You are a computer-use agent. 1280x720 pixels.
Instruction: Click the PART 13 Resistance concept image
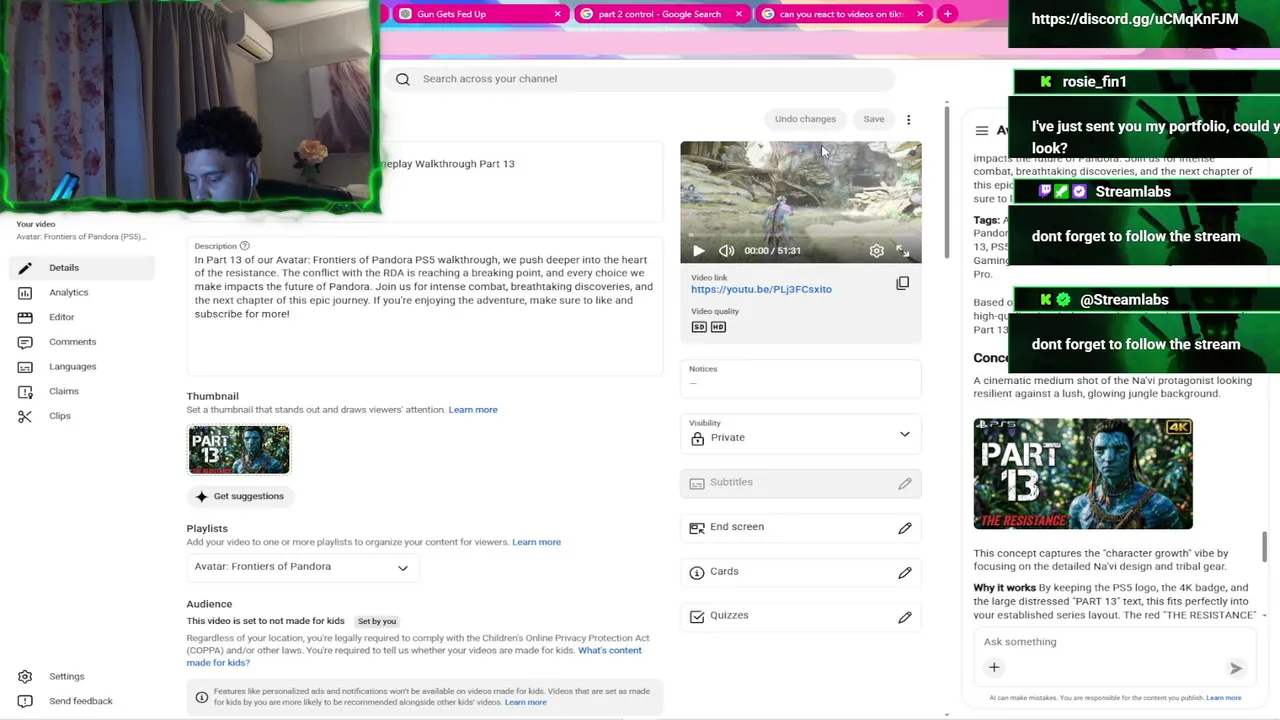(x=1083, y=474)
